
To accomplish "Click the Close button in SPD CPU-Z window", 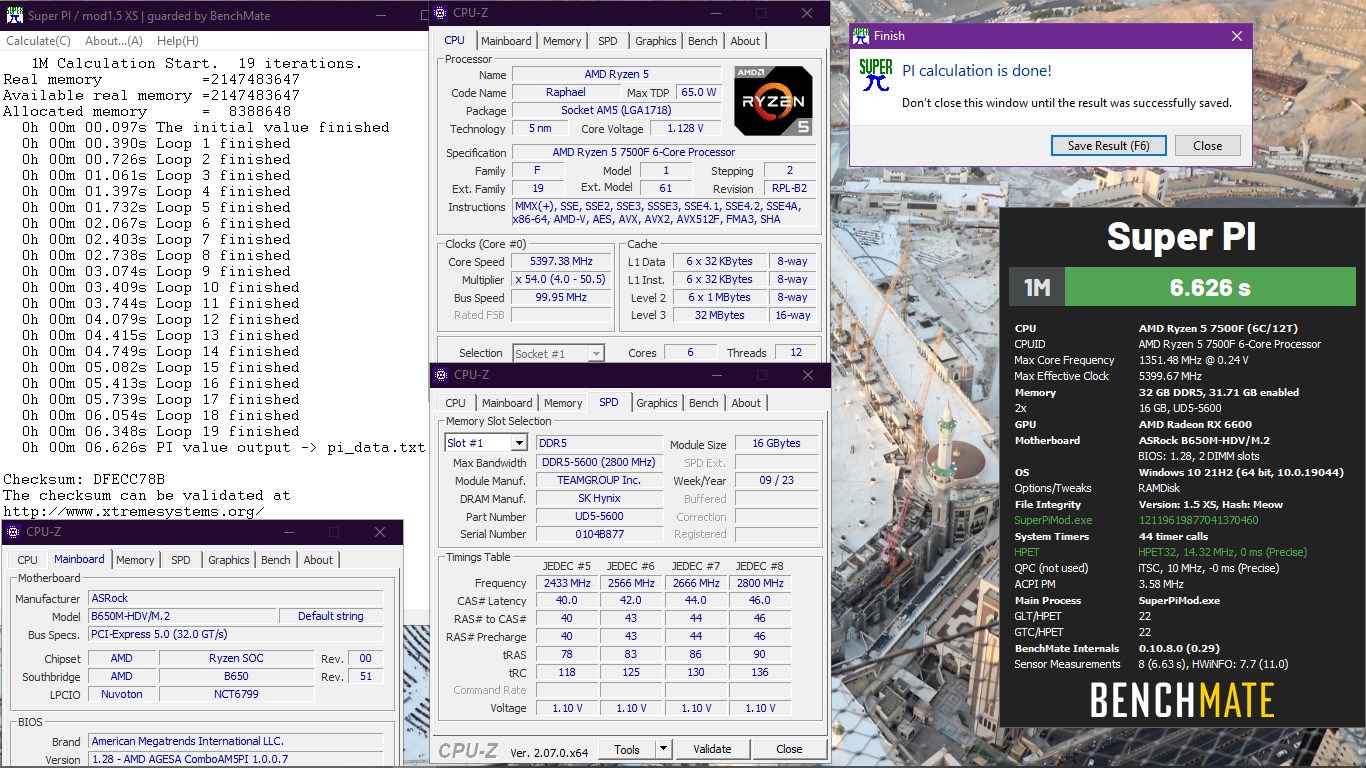I will coord(789,749).
